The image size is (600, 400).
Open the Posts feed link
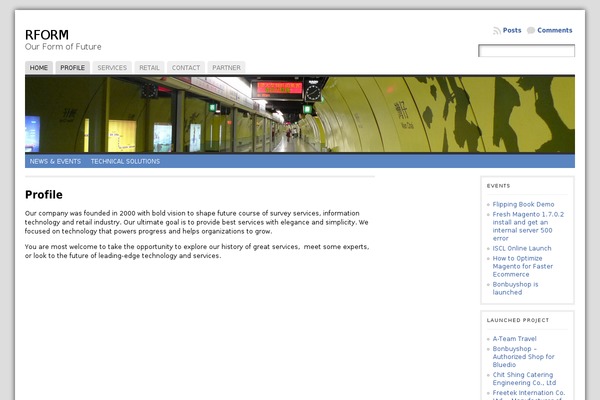pyautogui.click(x=512, y=30)
